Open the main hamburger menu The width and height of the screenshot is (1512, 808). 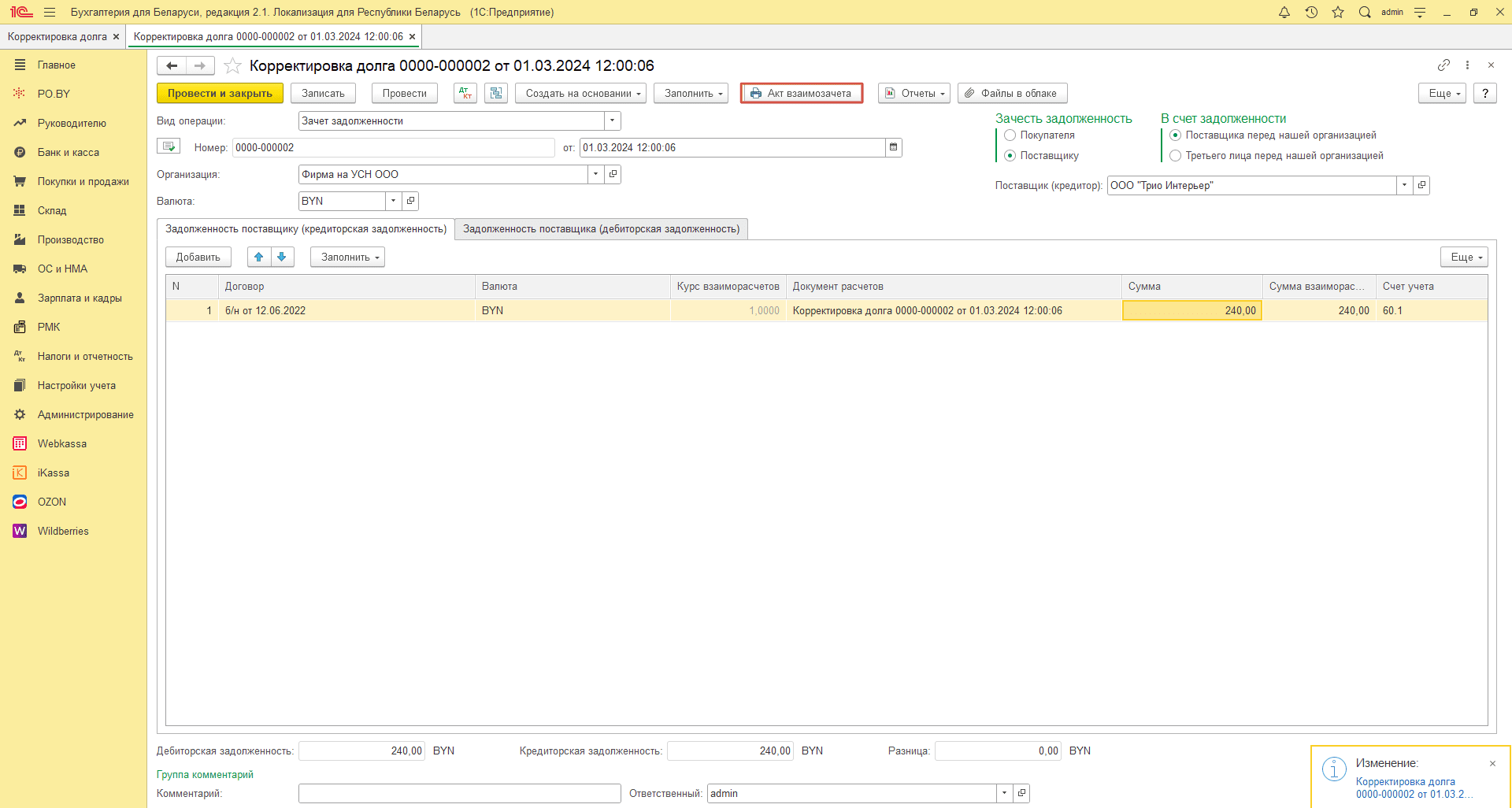tap(50, 12)
